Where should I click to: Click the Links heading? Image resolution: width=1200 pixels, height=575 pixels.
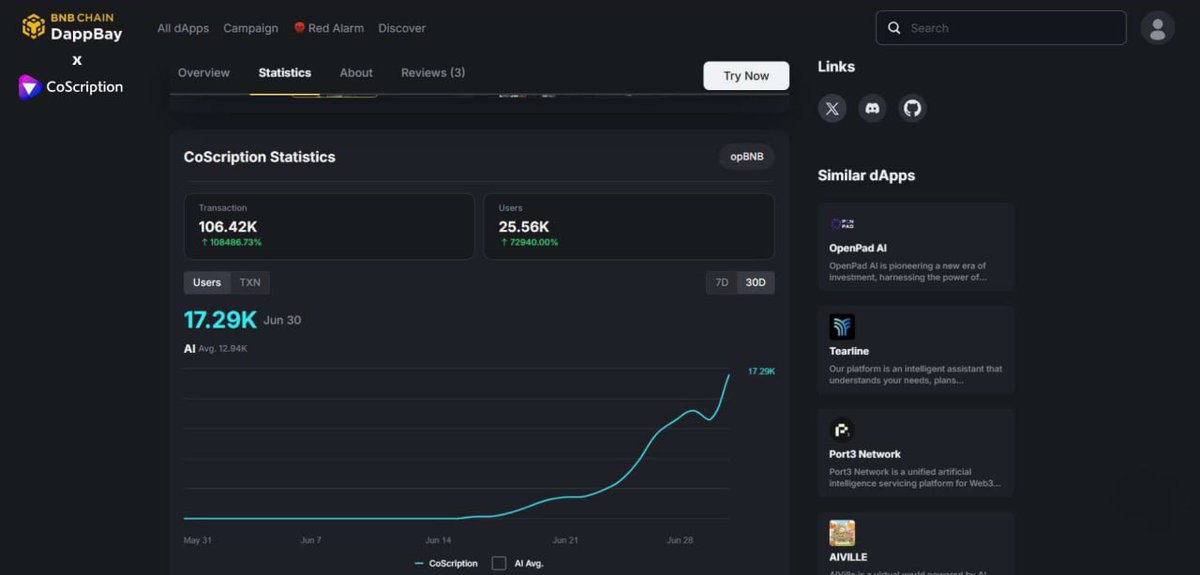point(836,66)
